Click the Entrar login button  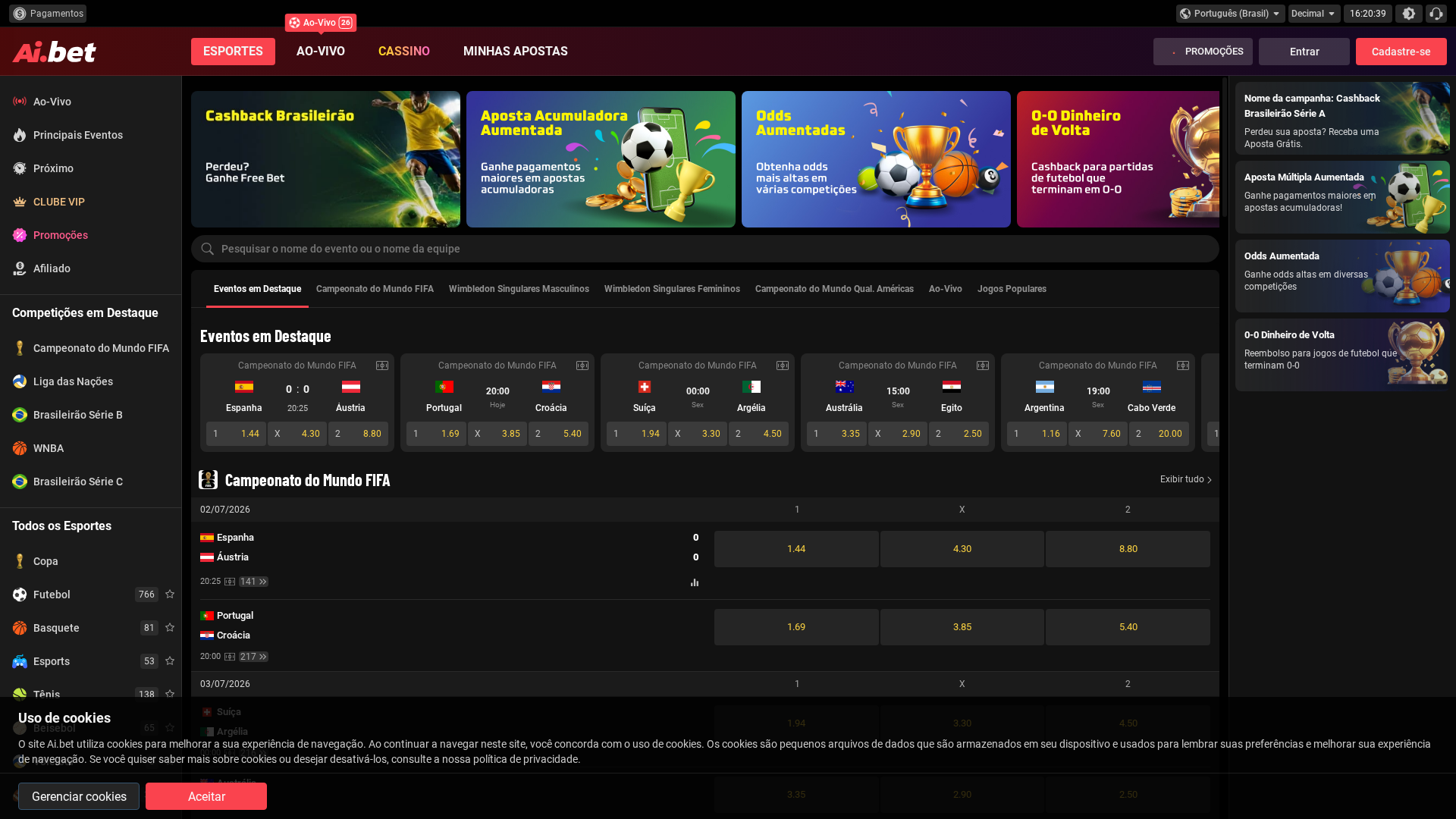pyautogui.click(x=1304, y=52)
